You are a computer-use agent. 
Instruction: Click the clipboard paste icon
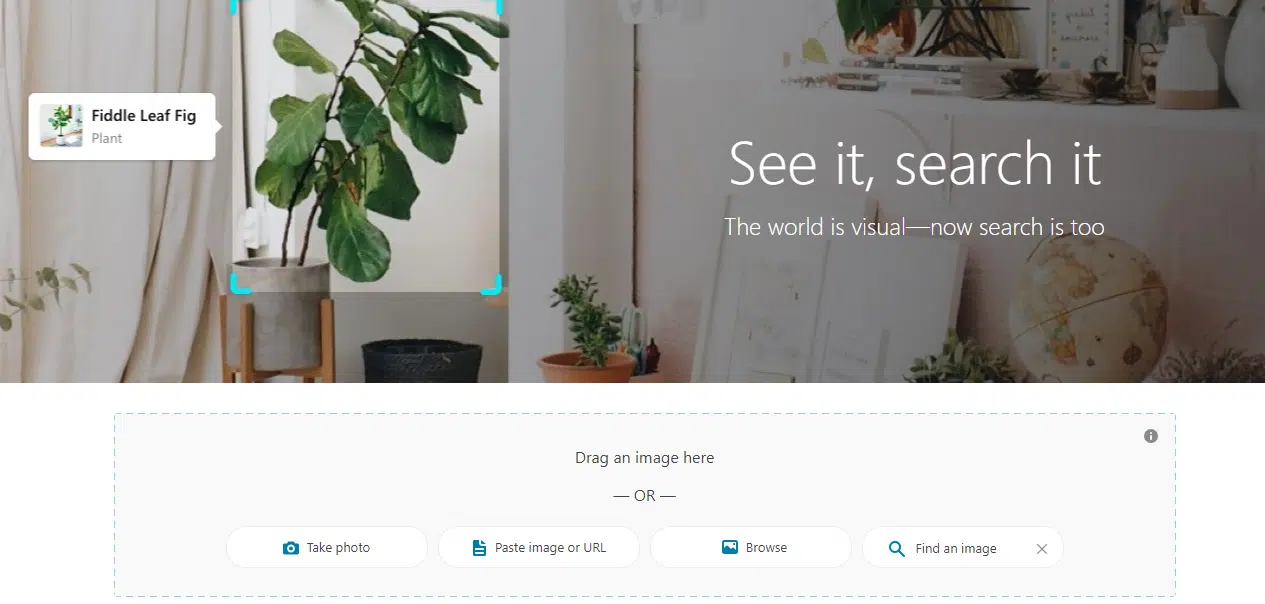479,548
